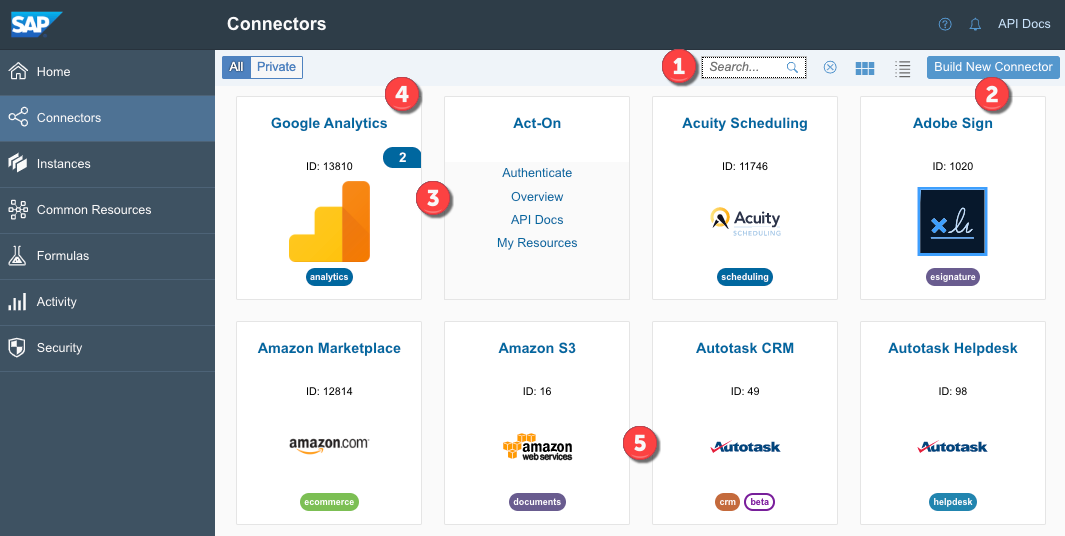Click Build New Connector button

point(993,67)
